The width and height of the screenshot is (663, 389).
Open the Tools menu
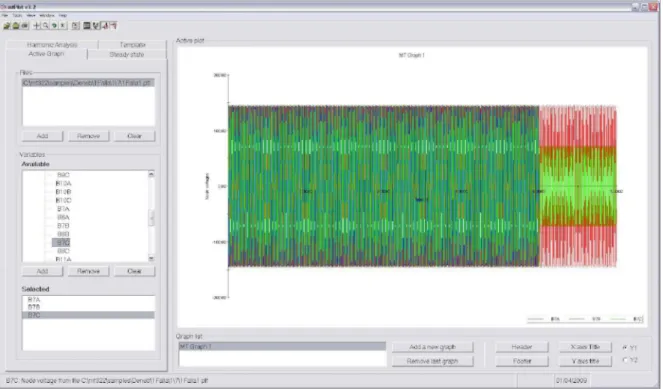point(17,15)
